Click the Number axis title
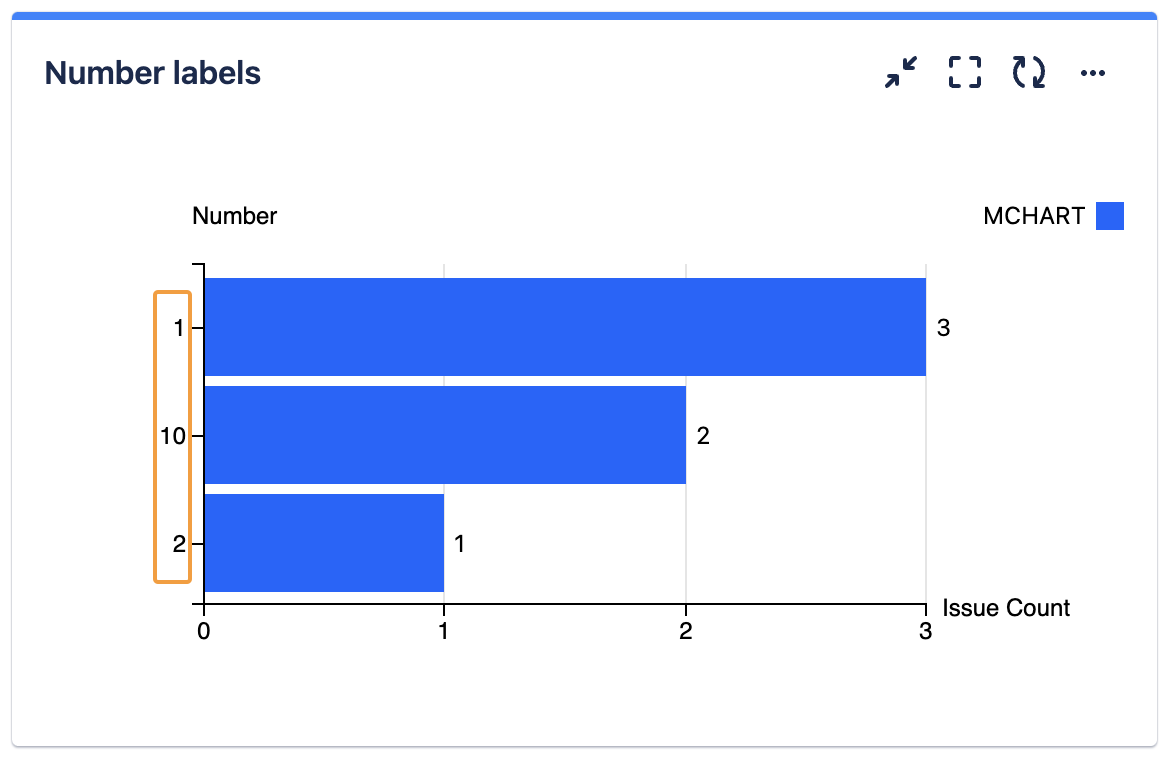The height and width of the screenshot is (758, 1169). pos(235,216)
